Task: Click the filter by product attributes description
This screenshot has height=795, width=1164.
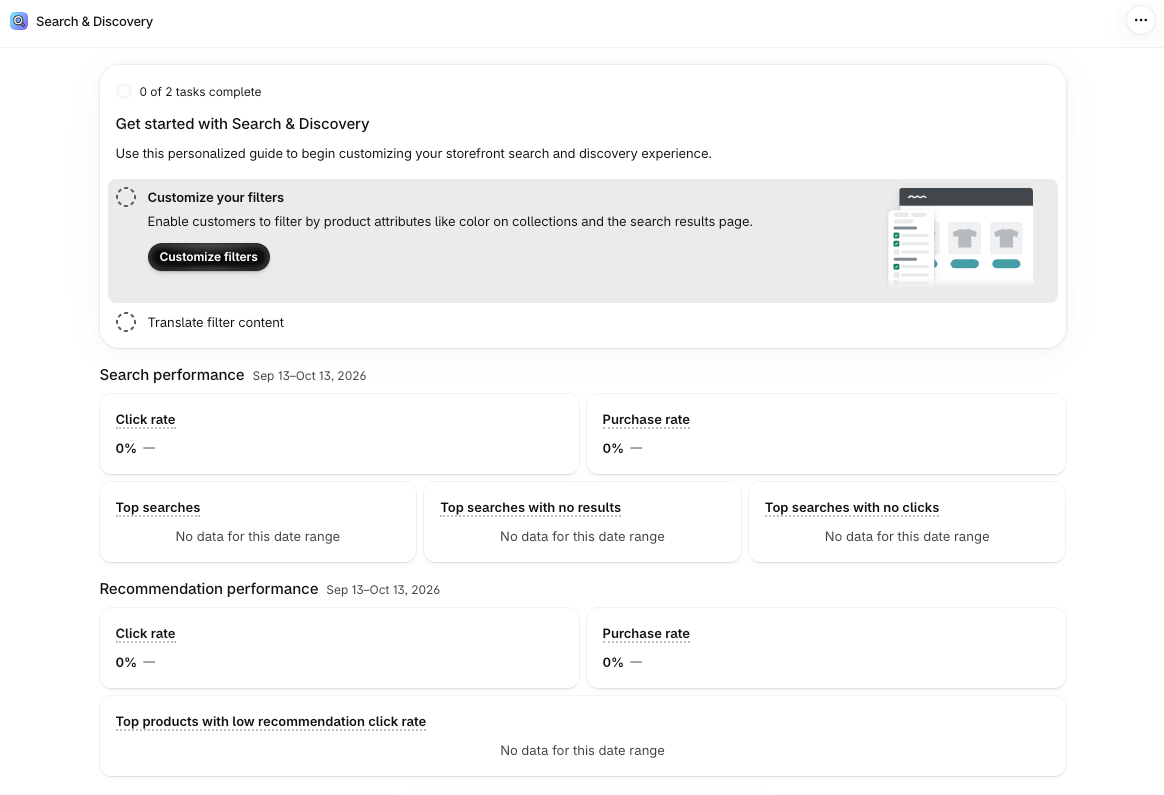Action: coord(450,221)
